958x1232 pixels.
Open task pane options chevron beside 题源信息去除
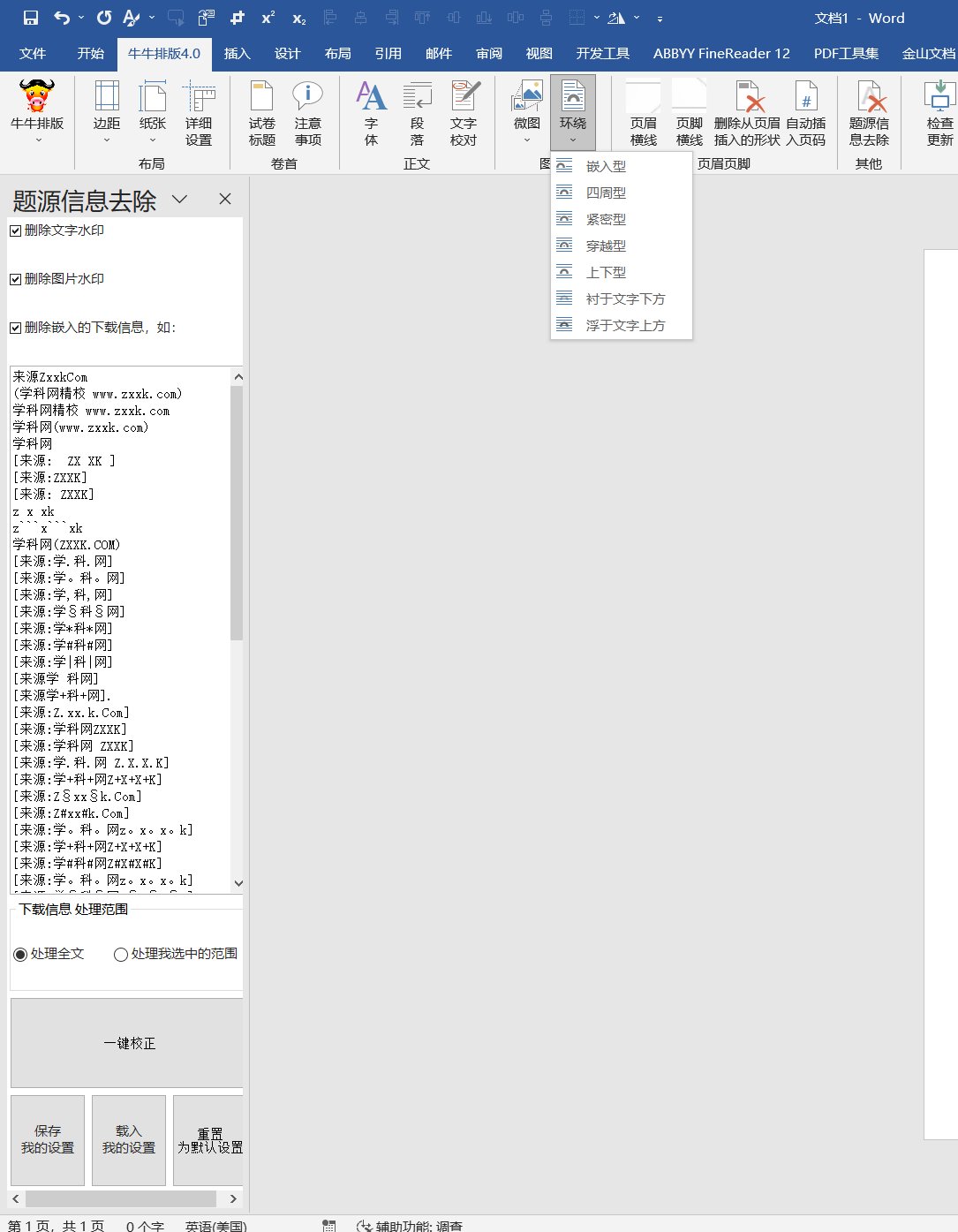[x=180, y=200]
